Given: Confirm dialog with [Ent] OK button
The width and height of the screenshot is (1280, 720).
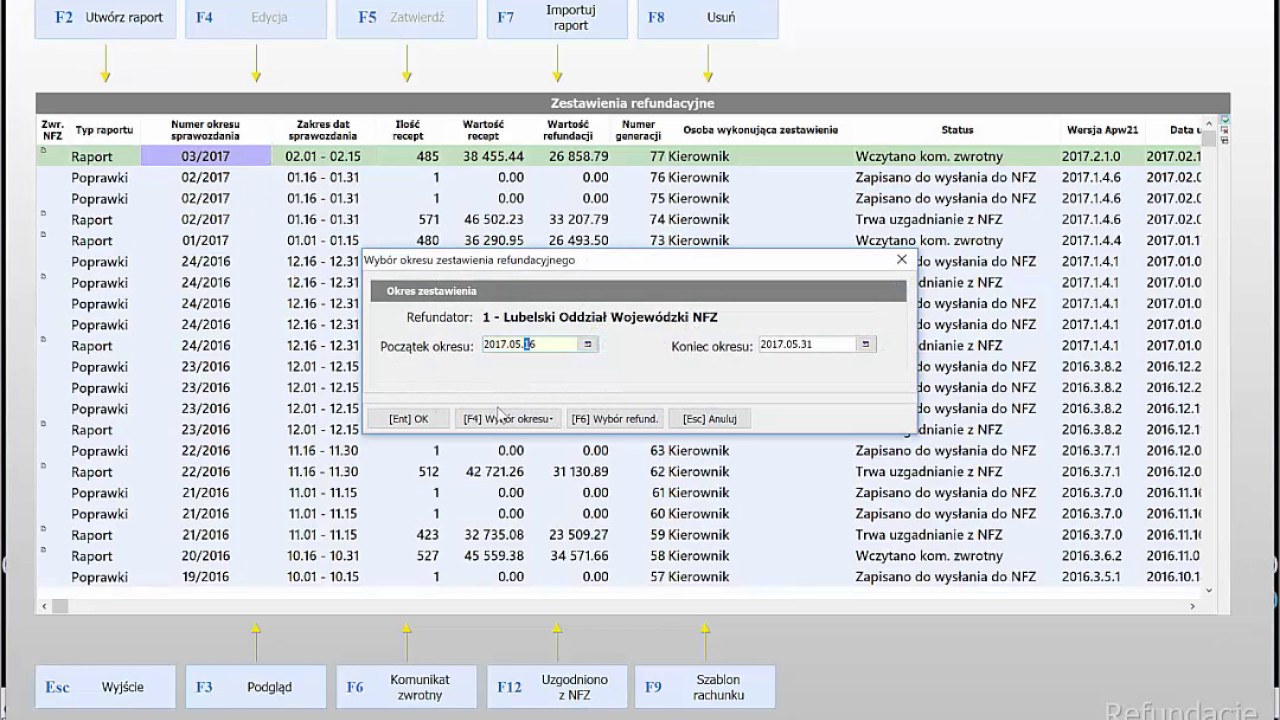Looking at the screenshot, I should [x=408, y=419].
